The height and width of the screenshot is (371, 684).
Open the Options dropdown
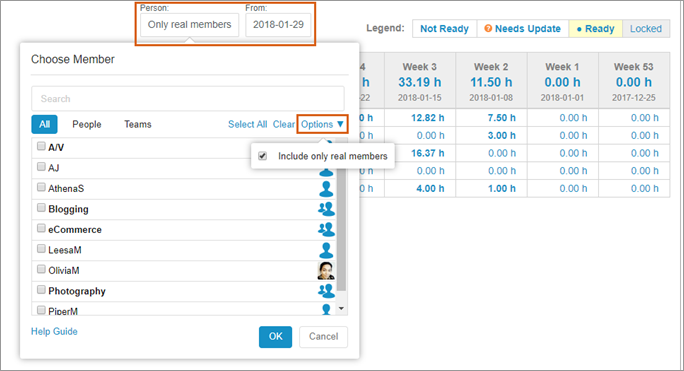[x=322, y=124]
